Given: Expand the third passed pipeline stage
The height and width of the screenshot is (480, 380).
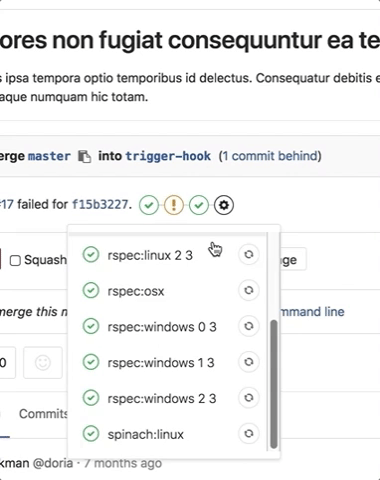Looking at the screenshot, I should coord(199,205).
